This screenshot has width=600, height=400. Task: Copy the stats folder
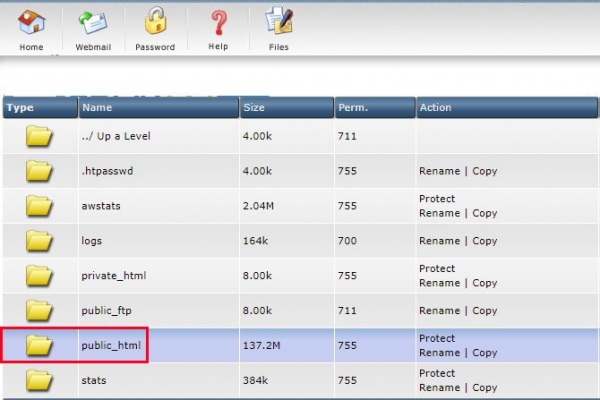pos(485,388)
